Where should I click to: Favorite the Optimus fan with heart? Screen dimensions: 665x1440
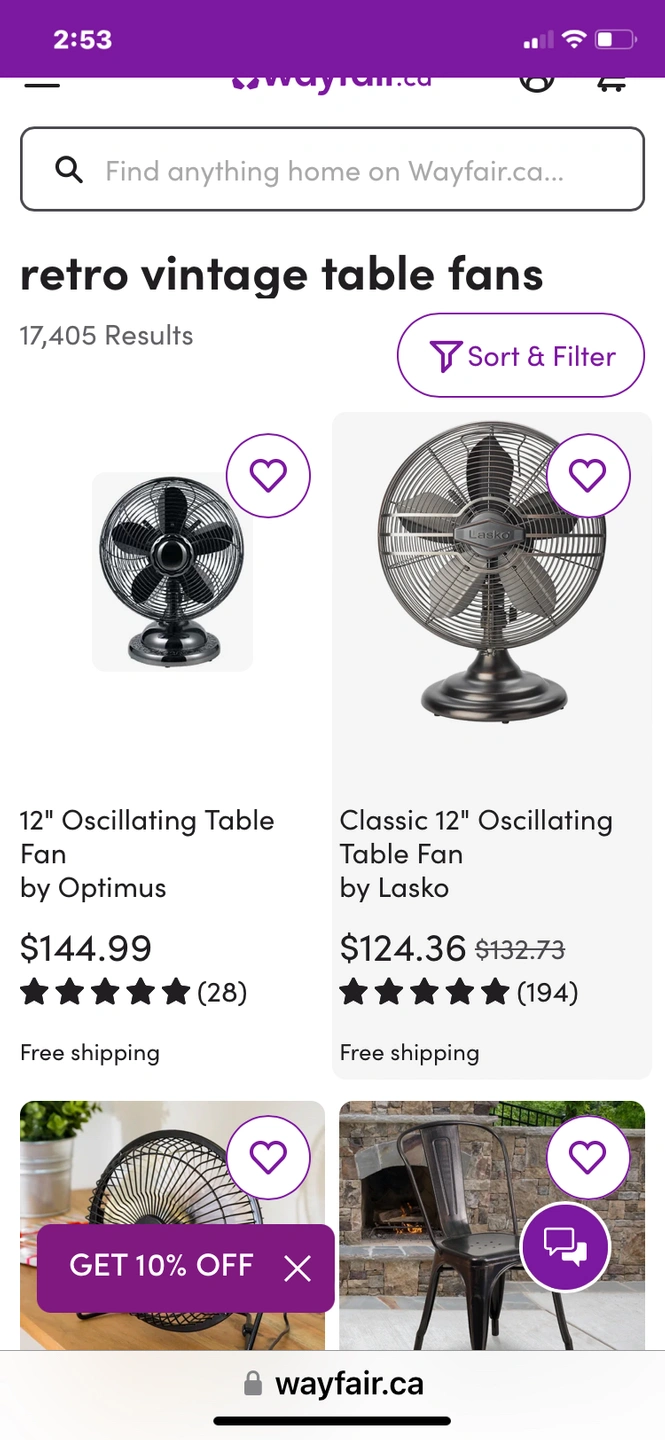[268, 475]
